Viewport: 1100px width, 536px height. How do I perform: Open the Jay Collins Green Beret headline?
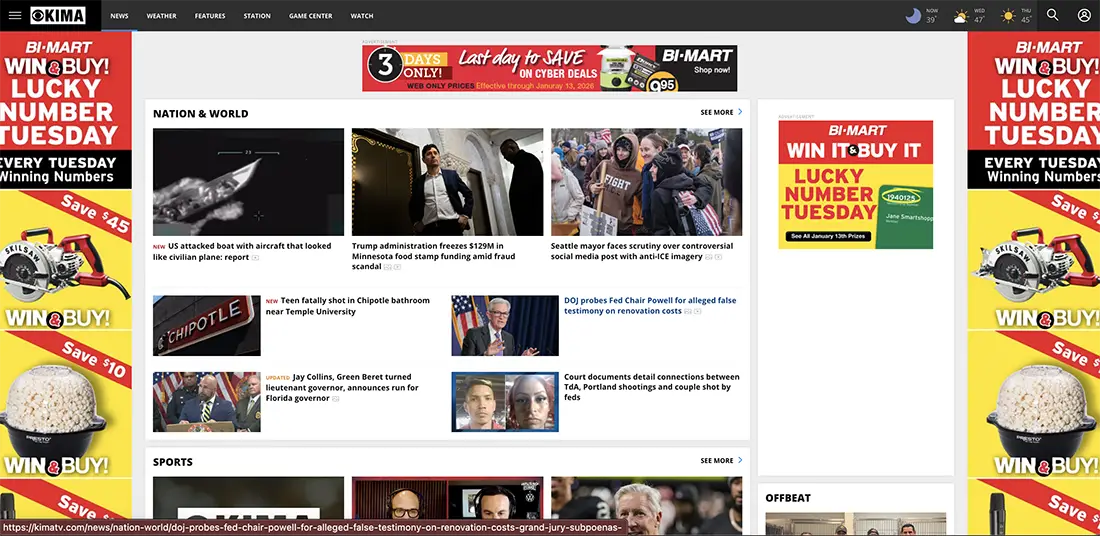point(342,387)
